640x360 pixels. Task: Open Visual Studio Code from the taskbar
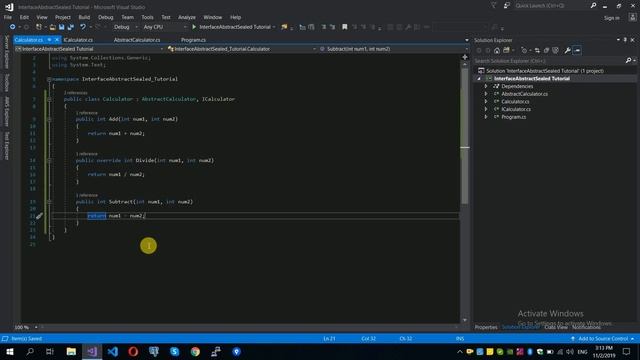point(113,351)
